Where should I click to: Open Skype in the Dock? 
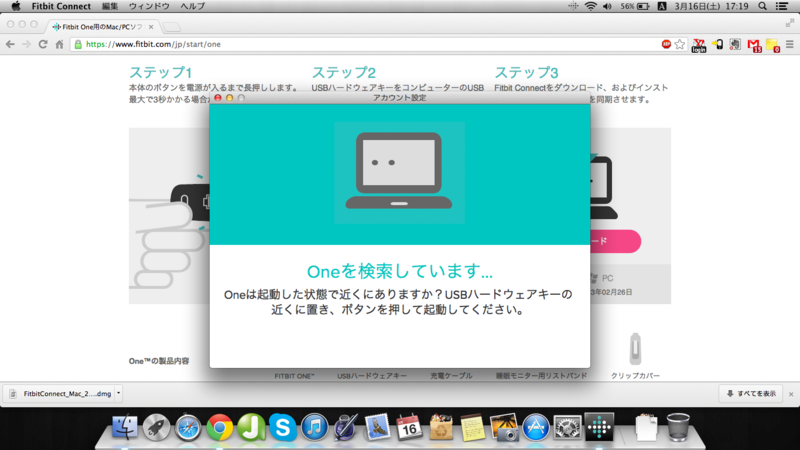coord(283,427)
